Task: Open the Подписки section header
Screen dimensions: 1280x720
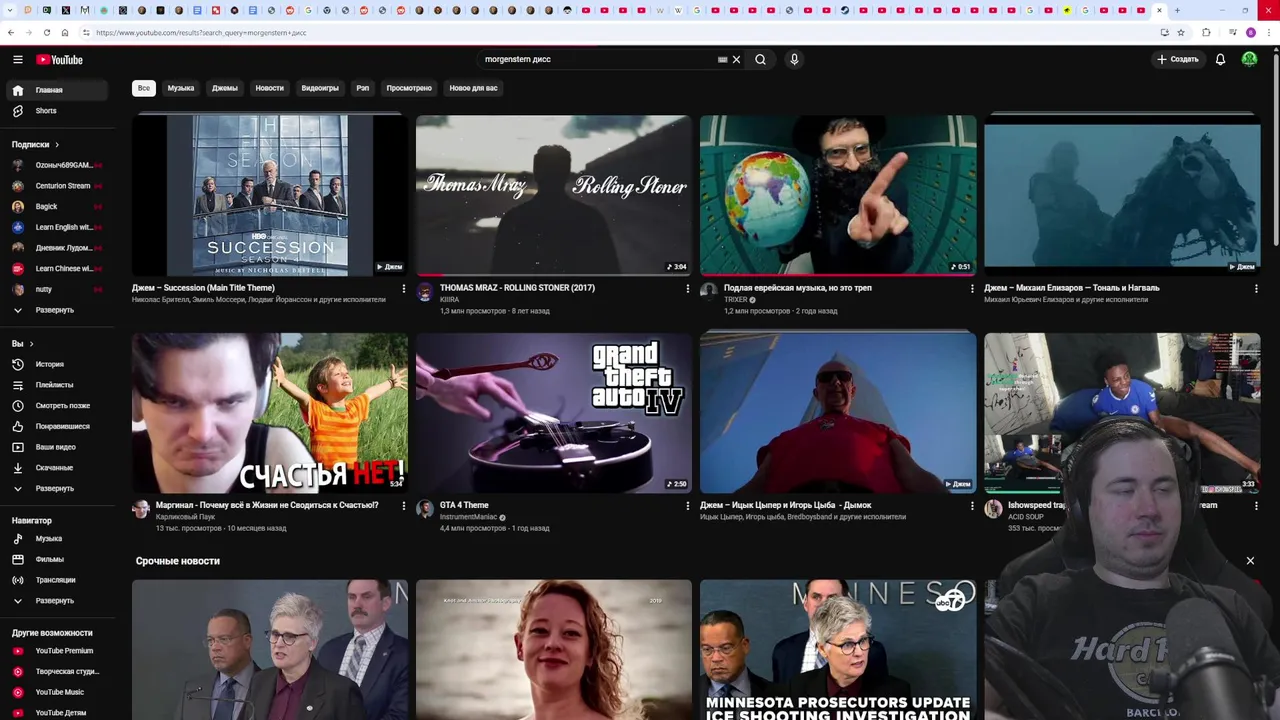Action: click(36, 145)
